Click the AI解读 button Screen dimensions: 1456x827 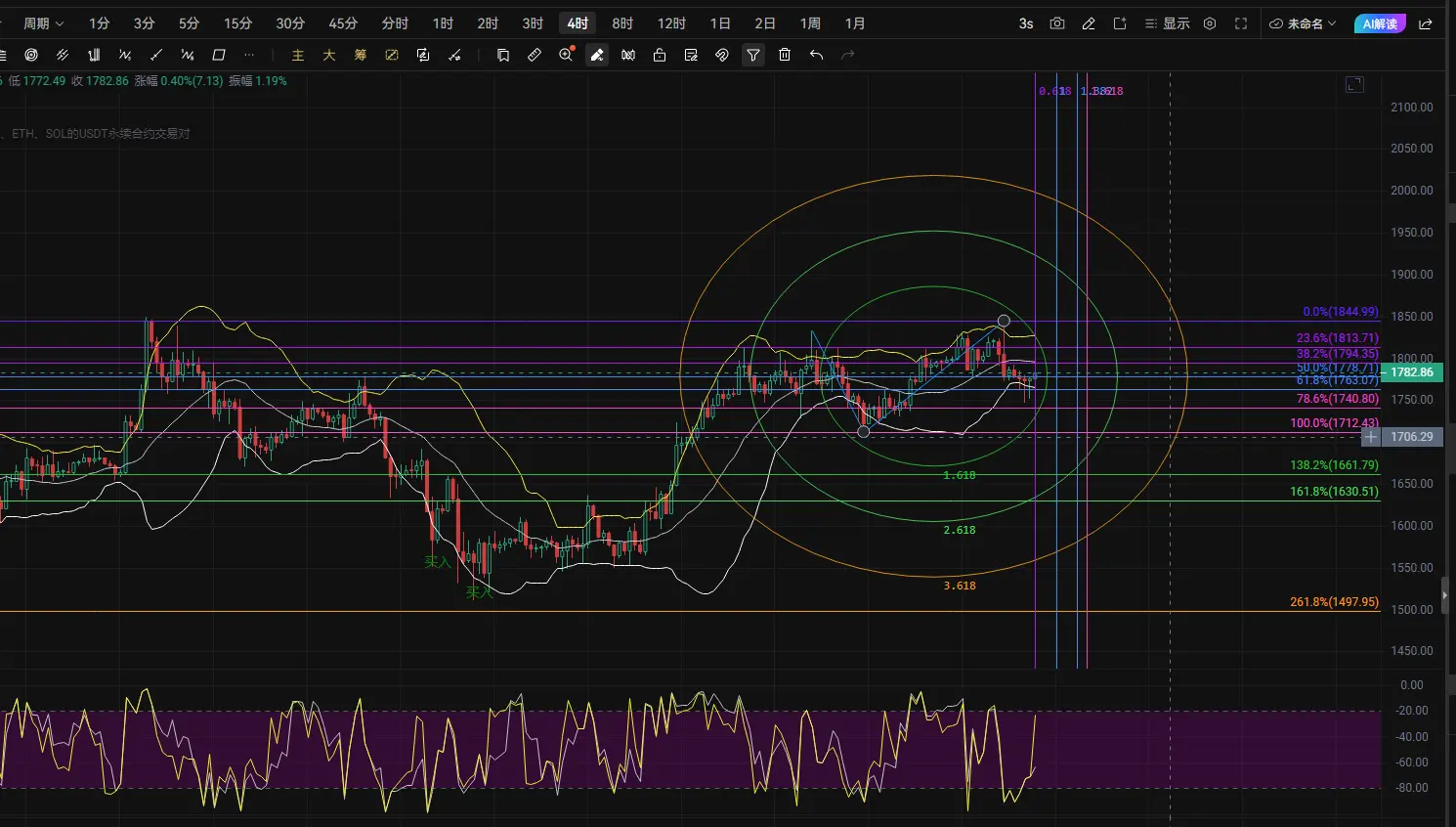(1380, 23)
